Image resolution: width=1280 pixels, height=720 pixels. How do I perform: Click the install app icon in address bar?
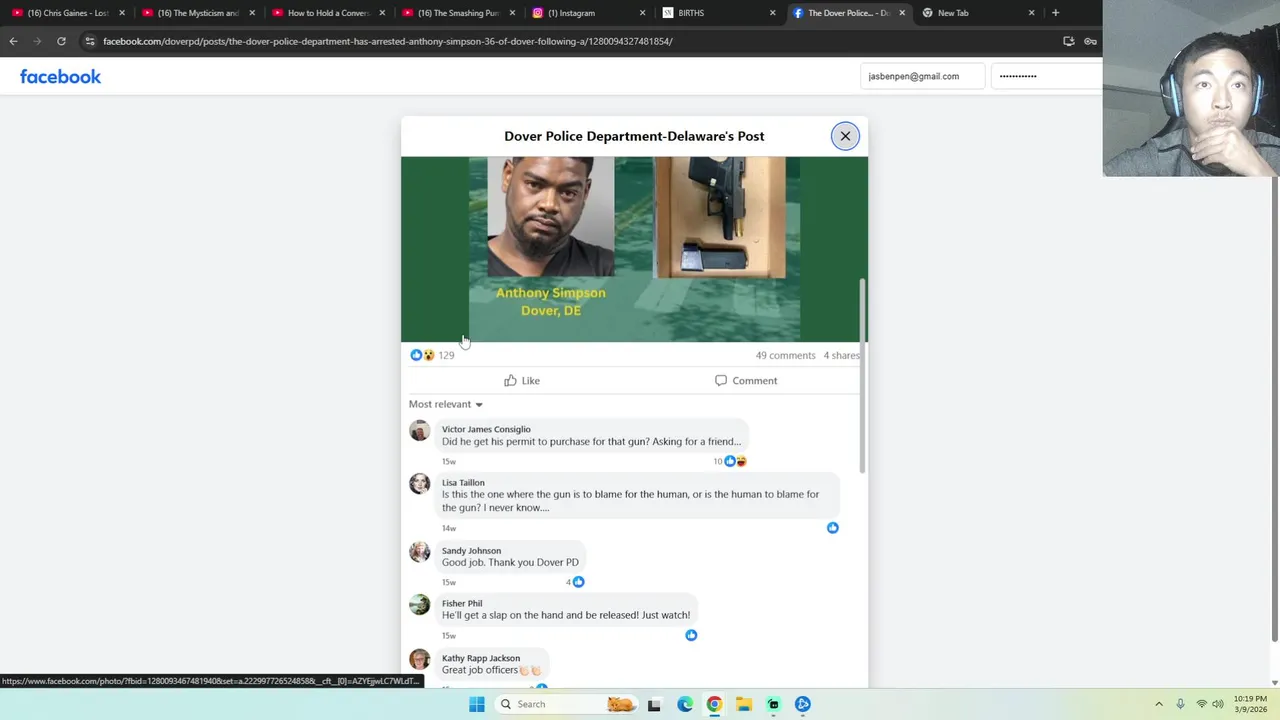click(1068, 41)
